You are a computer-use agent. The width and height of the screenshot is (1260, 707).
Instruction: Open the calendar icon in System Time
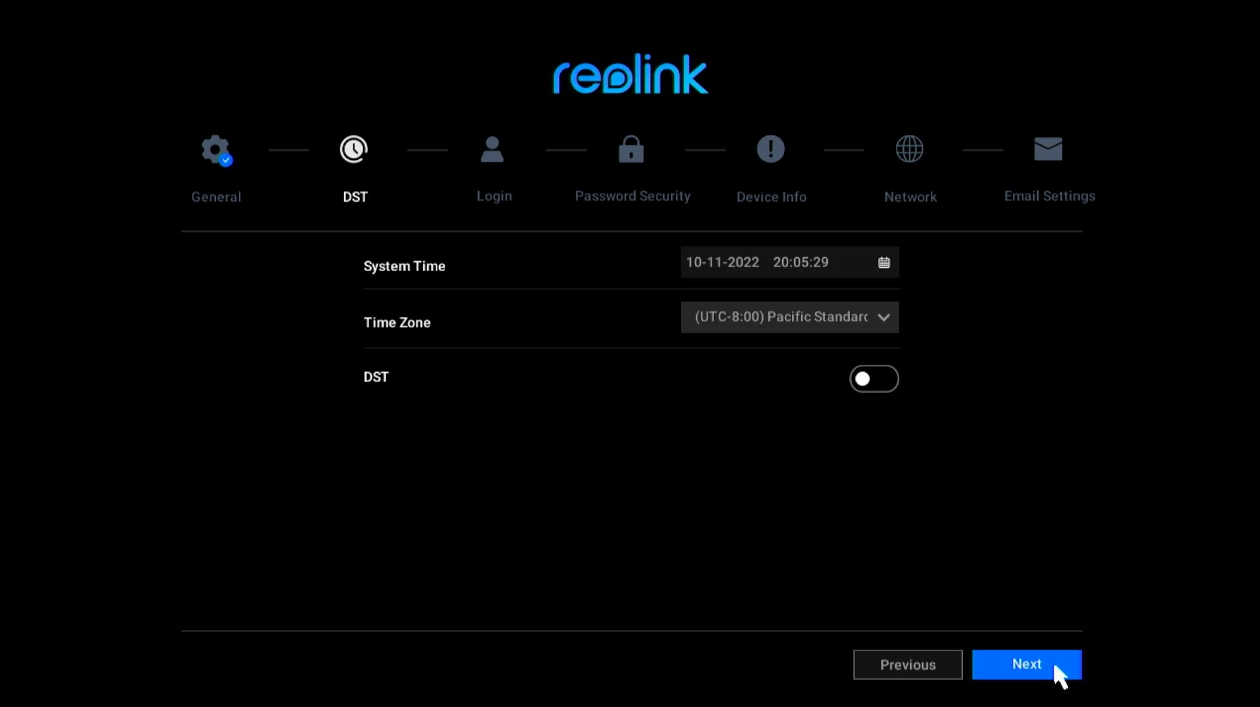[884, 262]
